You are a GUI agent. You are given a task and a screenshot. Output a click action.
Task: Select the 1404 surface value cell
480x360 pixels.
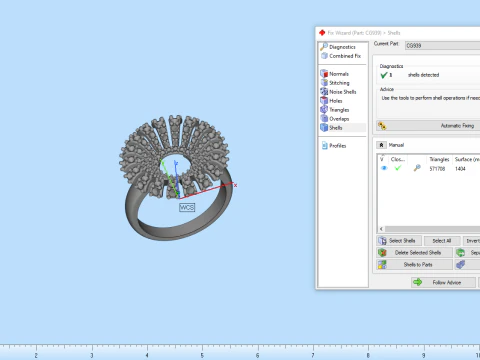coord(460,169)
